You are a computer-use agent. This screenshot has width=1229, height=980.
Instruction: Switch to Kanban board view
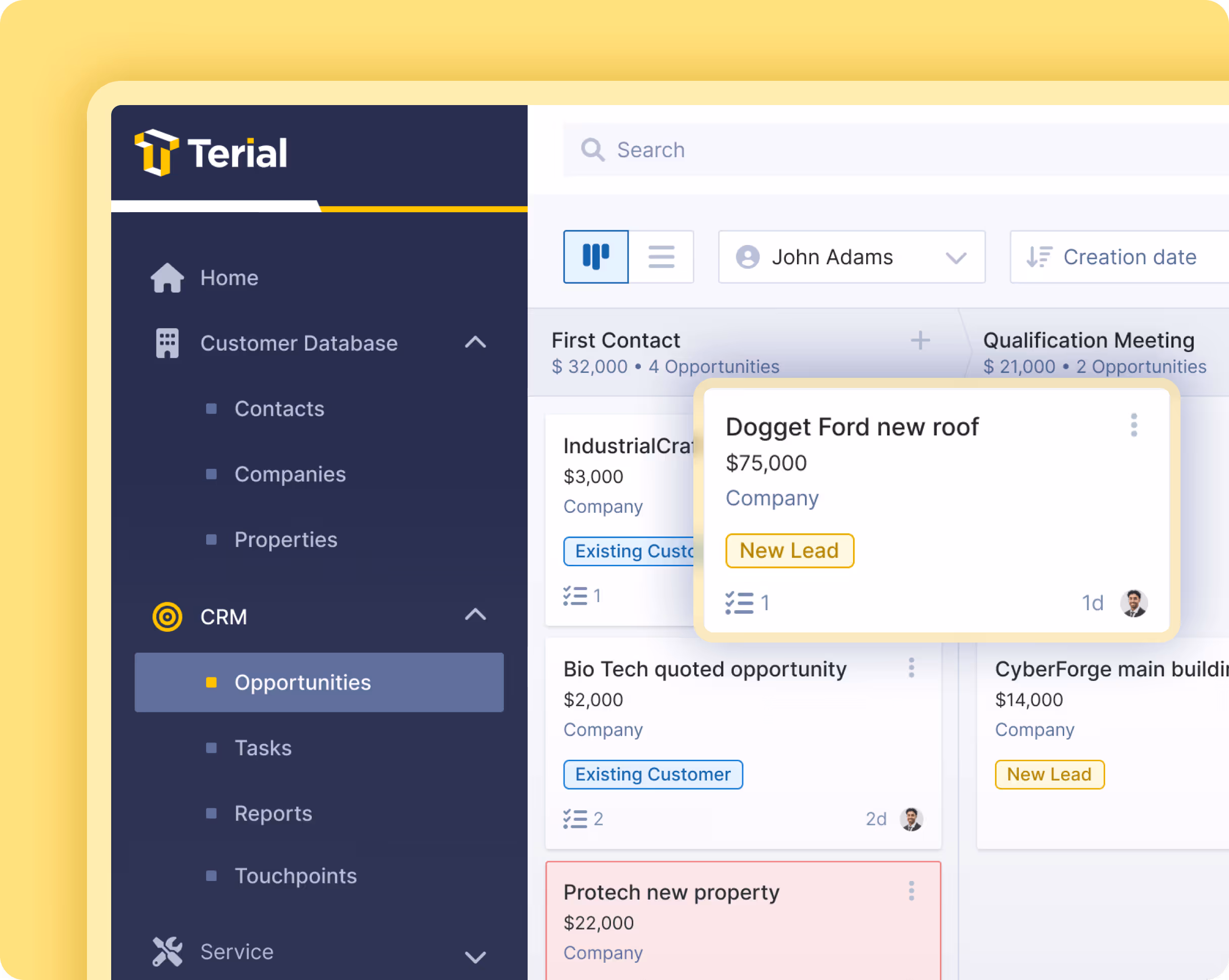click(x=596, y=257)
